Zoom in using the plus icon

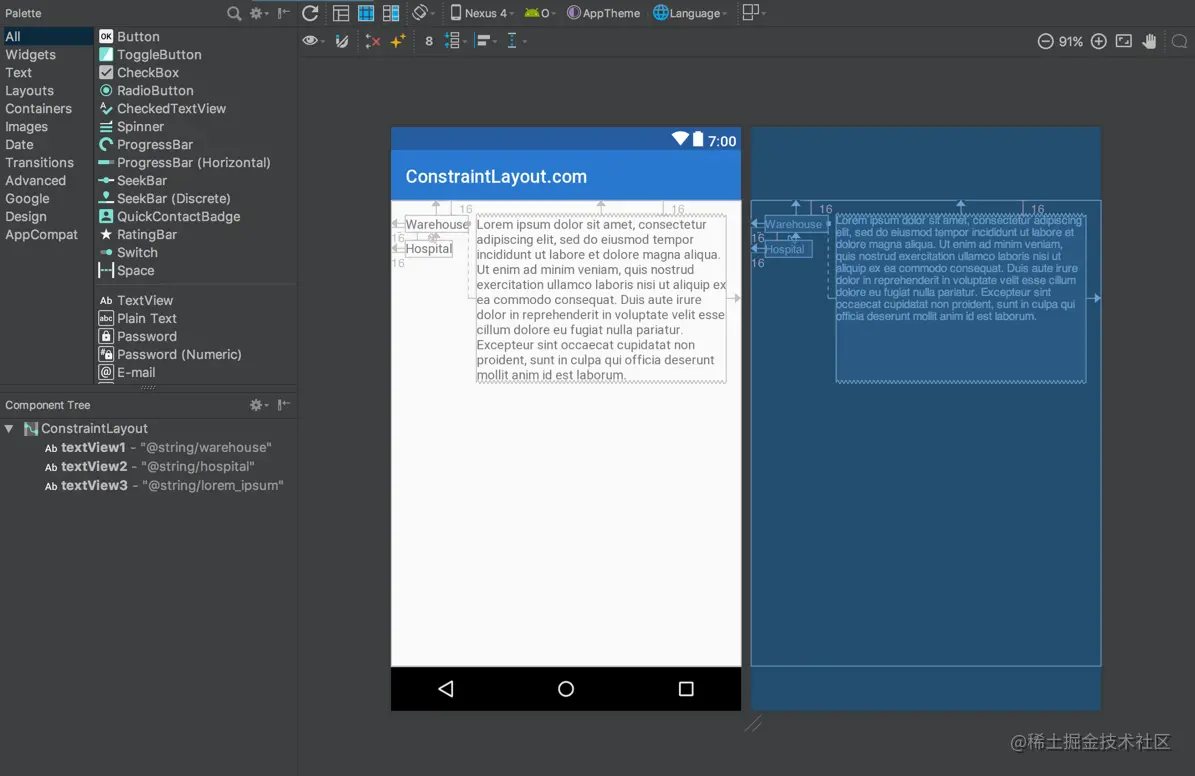point(1098,41)
